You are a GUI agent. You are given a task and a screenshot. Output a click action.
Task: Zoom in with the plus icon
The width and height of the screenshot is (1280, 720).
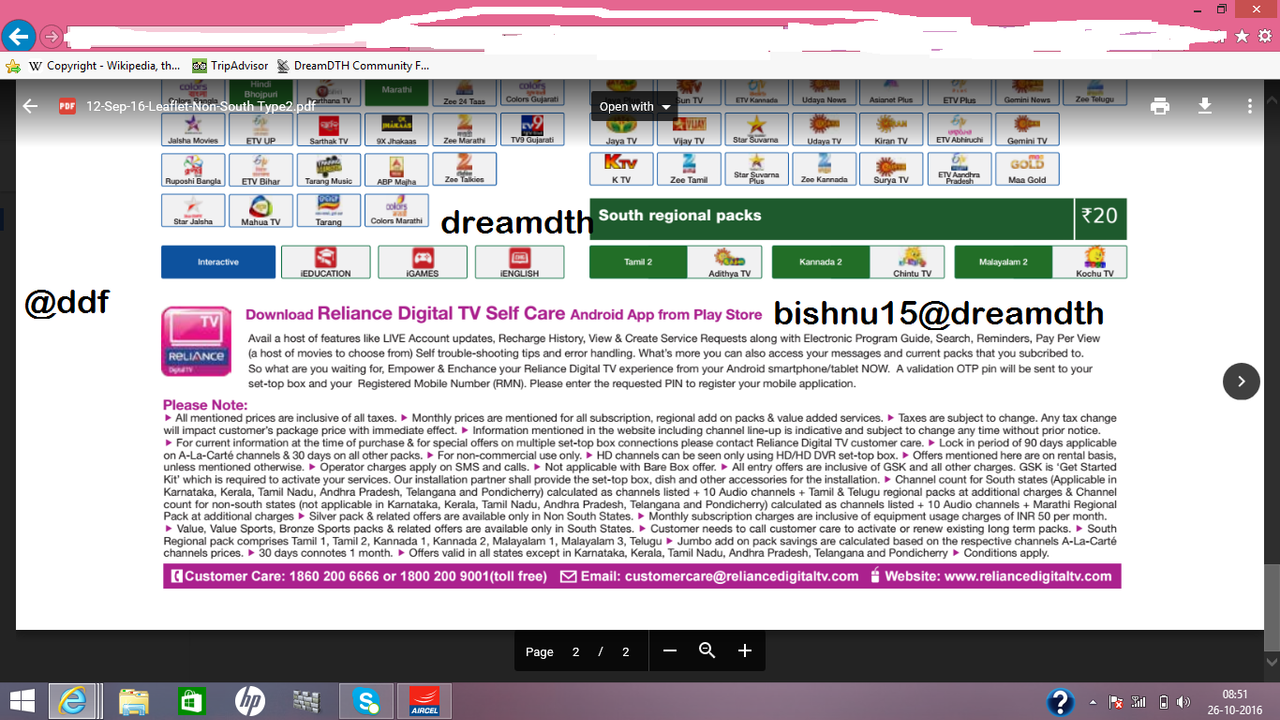tap(745, 651)
